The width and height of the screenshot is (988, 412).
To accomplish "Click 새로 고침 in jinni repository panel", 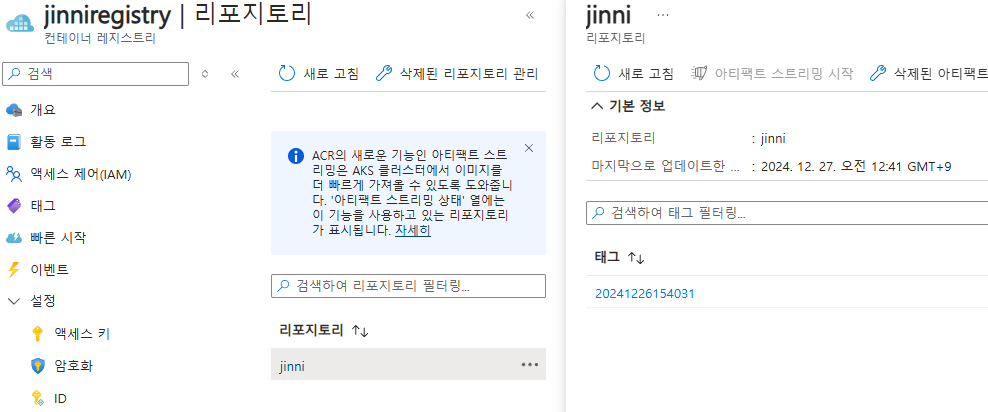I will [x=634, y=74].
